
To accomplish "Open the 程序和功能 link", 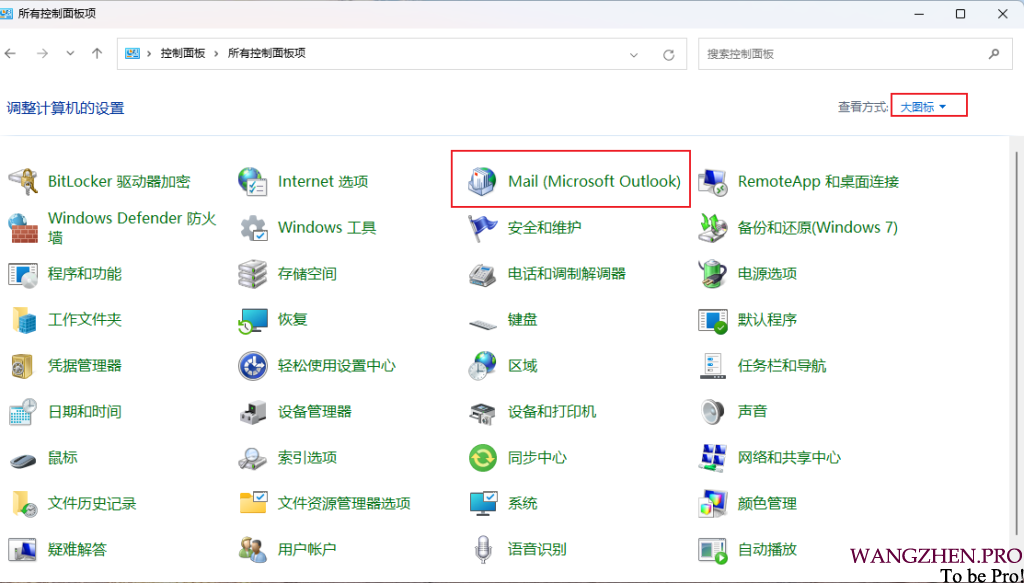I will pos(85,274).
